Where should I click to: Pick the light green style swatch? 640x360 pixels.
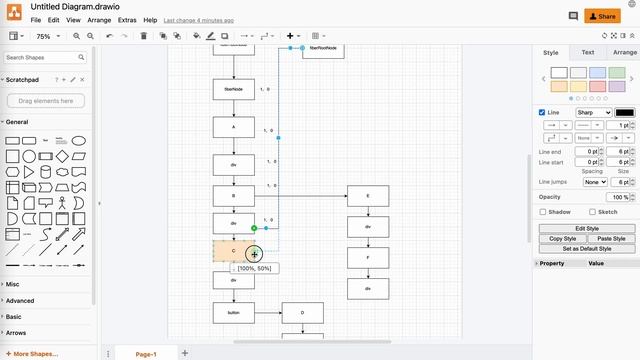617,73
